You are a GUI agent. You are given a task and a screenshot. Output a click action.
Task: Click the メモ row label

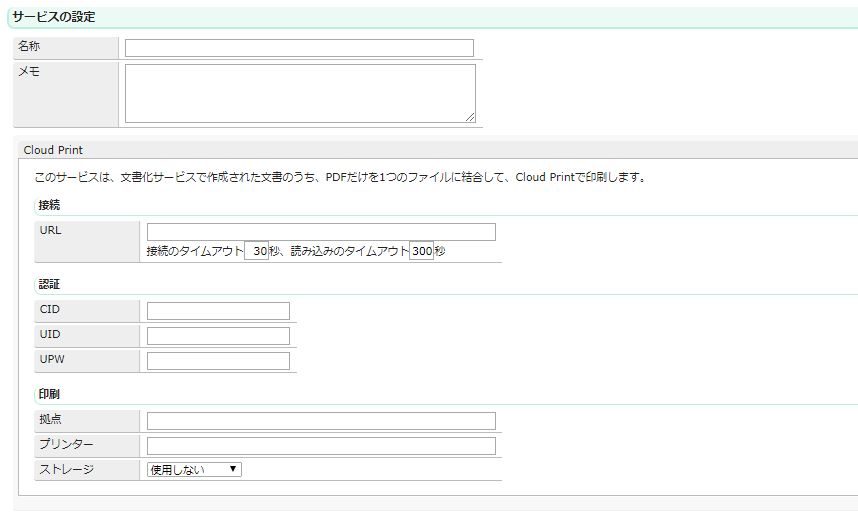29,72
